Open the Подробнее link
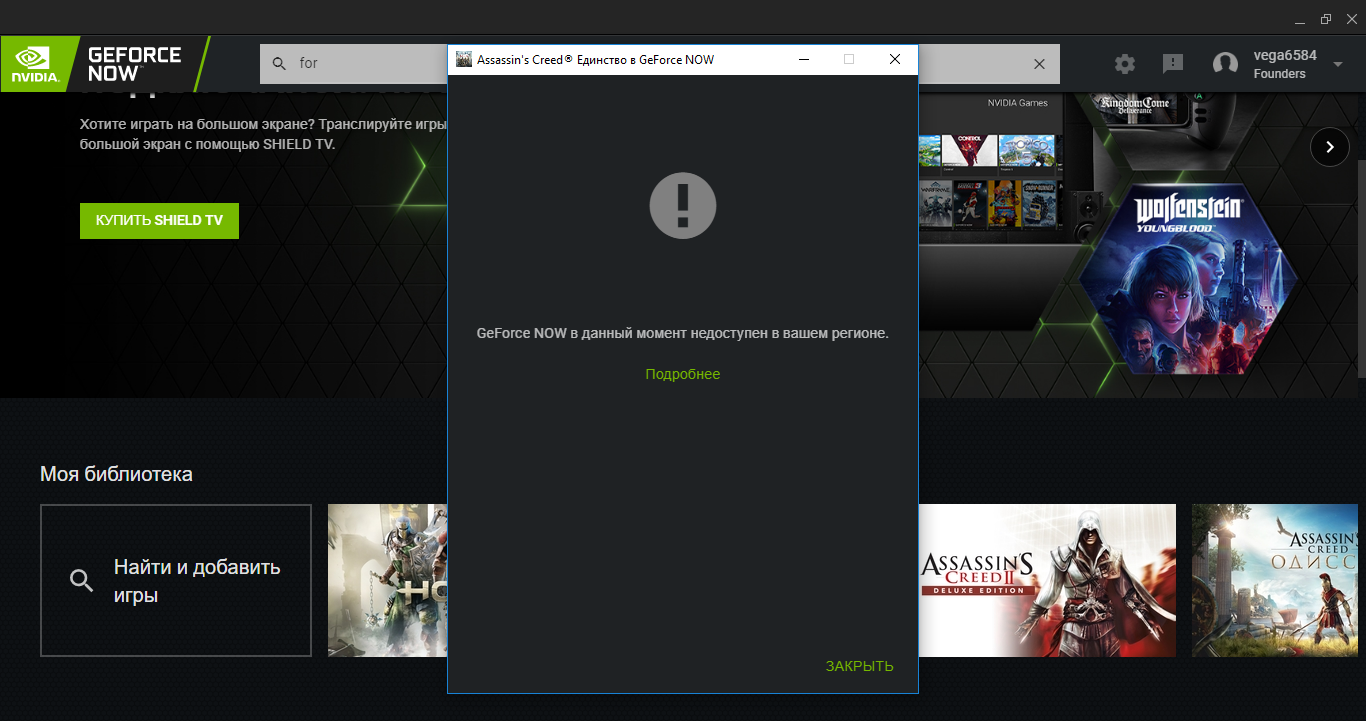The image size is (1366, 721). 682,374
